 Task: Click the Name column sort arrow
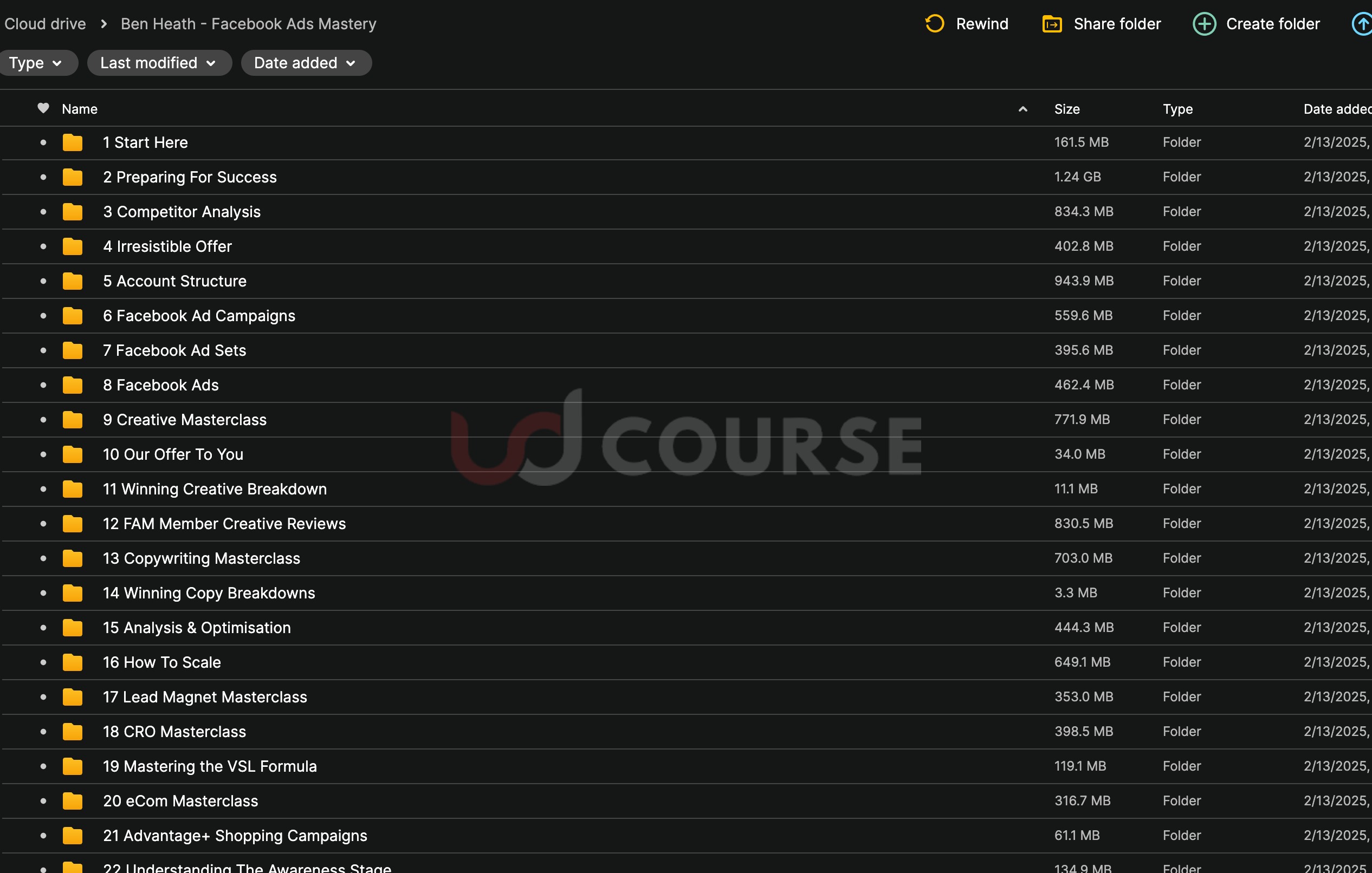[x=1022, y=109]
